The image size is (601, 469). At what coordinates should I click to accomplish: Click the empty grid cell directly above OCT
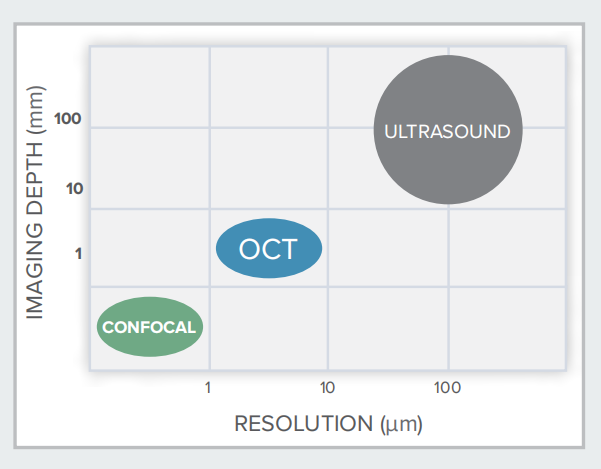pyautogui.click(x=268, y=168)
